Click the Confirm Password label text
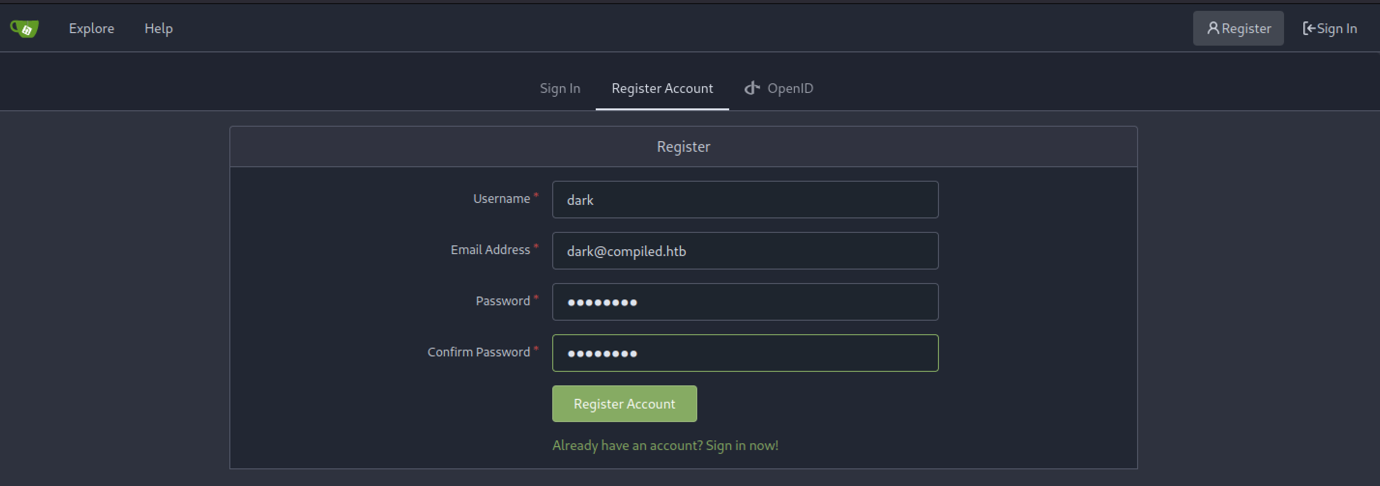Screen dimensions: 1380x486 click(478, 352)
